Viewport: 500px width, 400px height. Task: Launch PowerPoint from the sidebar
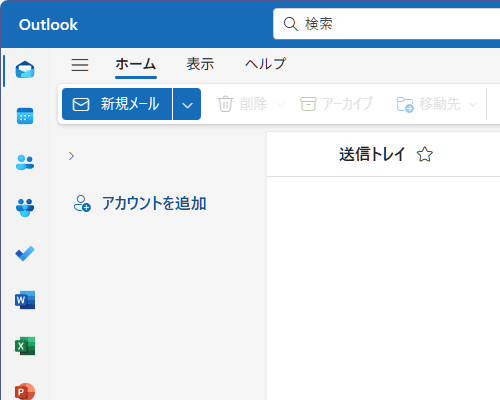click(x=25, y=391)
